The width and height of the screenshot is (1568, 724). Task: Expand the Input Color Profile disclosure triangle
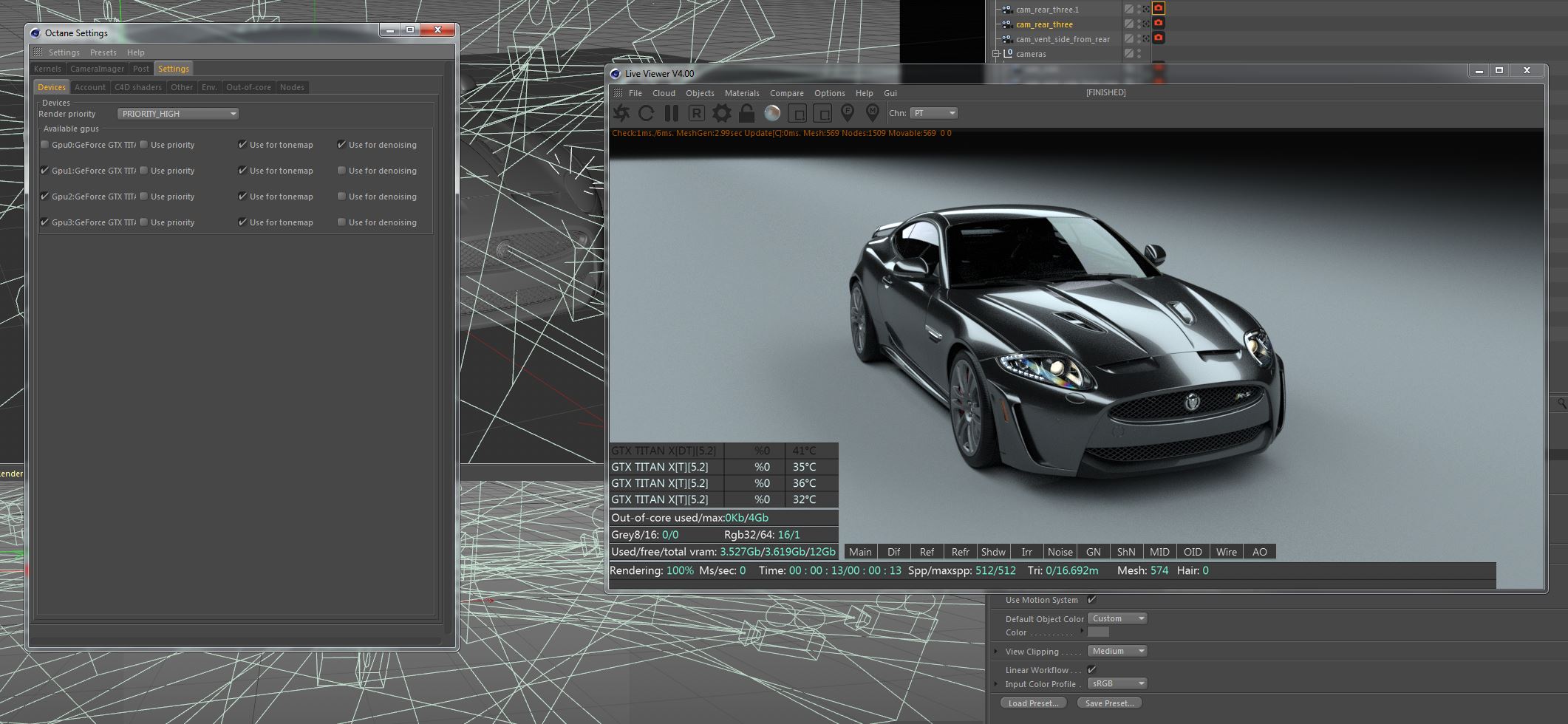(x=996, y=683)
